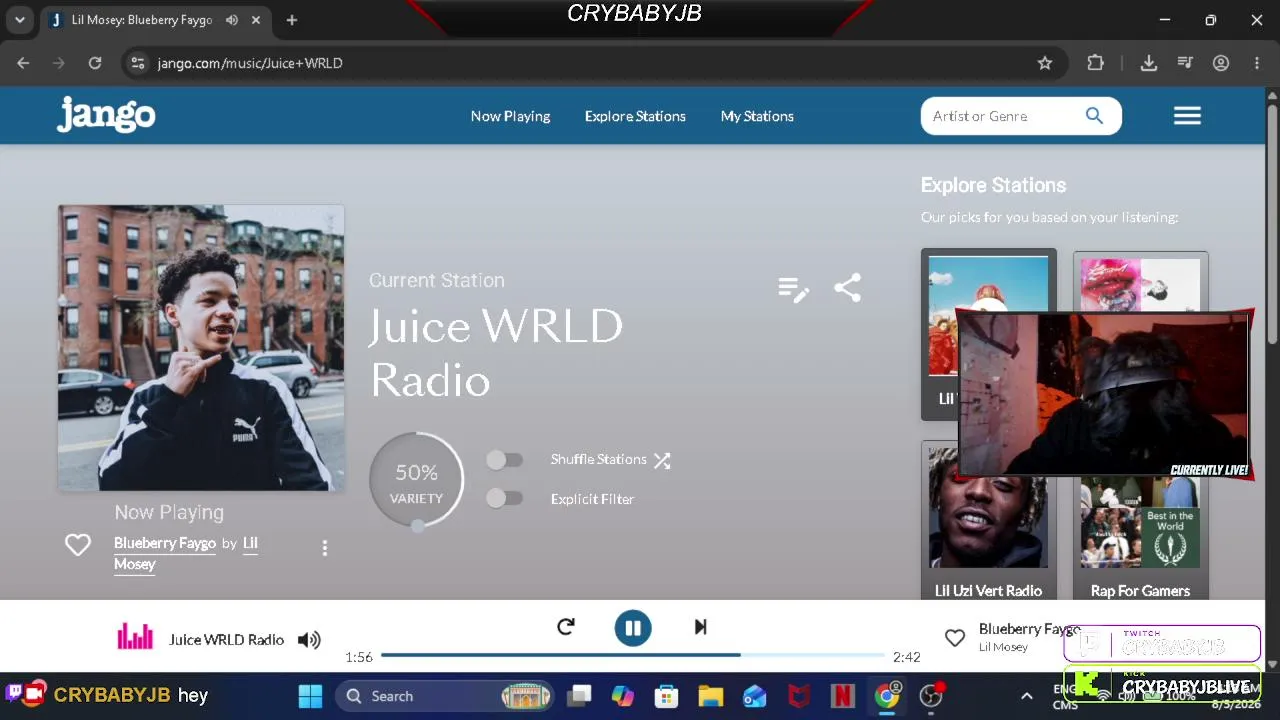Screen dimensions: 1280x720
Task: Click the search magnifier icon
Action: [1094, 116]
